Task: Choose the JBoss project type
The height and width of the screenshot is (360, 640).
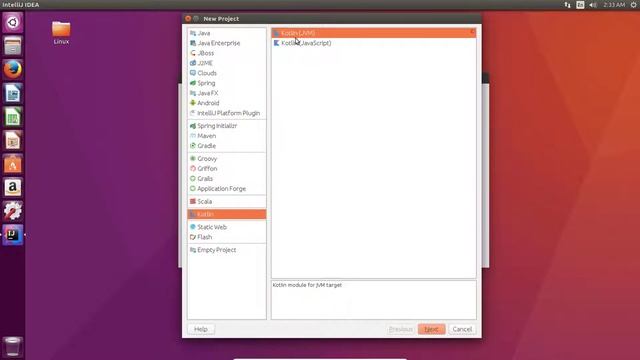Action: pyautogui.click(x=227, y=53)
